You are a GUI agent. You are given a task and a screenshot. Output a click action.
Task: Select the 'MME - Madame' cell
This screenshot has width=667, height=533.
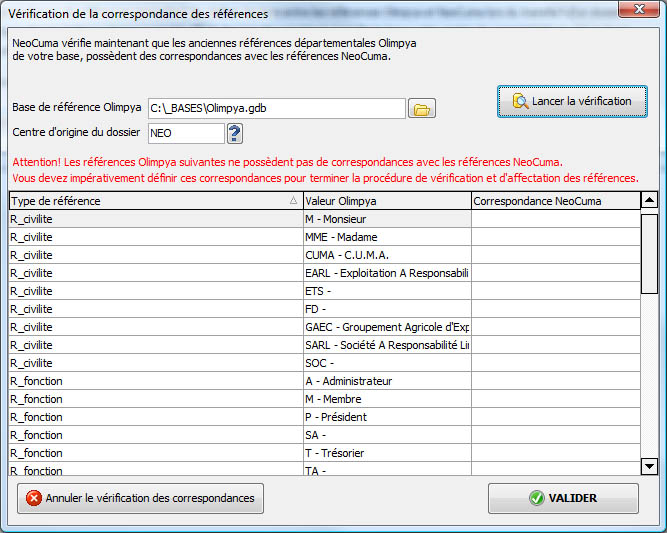[x=387, y=237]
